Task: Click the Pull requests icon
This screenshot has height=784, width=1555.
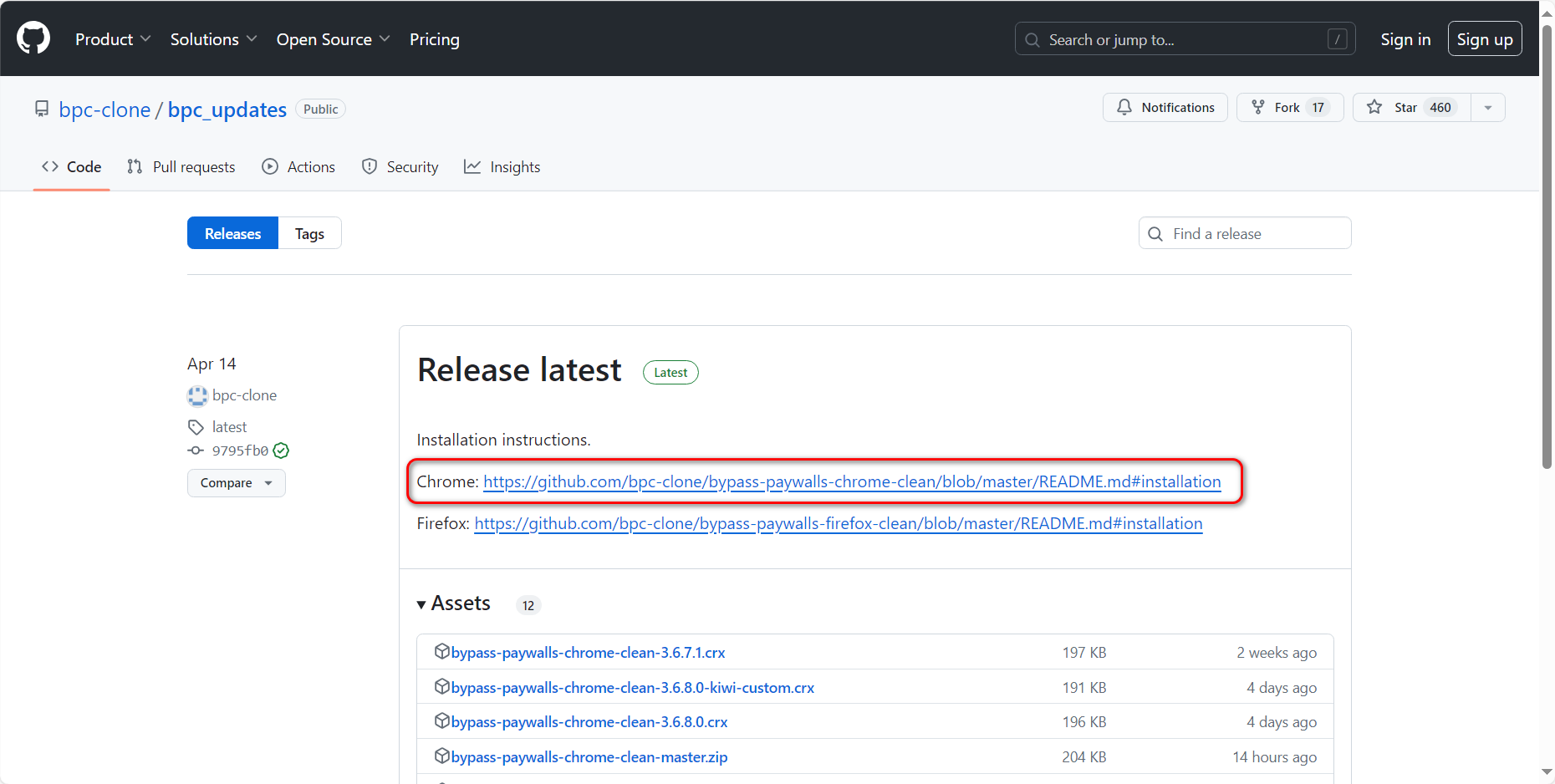Action: point(135,166)
